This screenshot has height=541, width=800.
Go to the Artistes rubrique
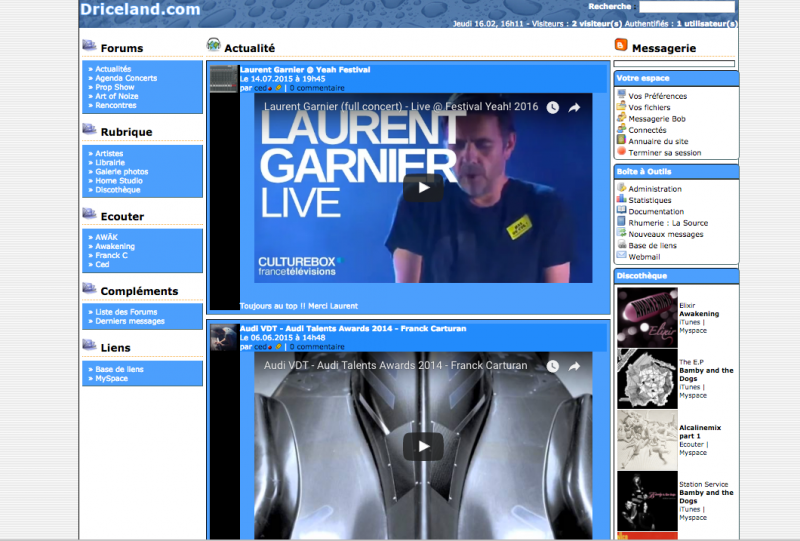tap(109, 153)
